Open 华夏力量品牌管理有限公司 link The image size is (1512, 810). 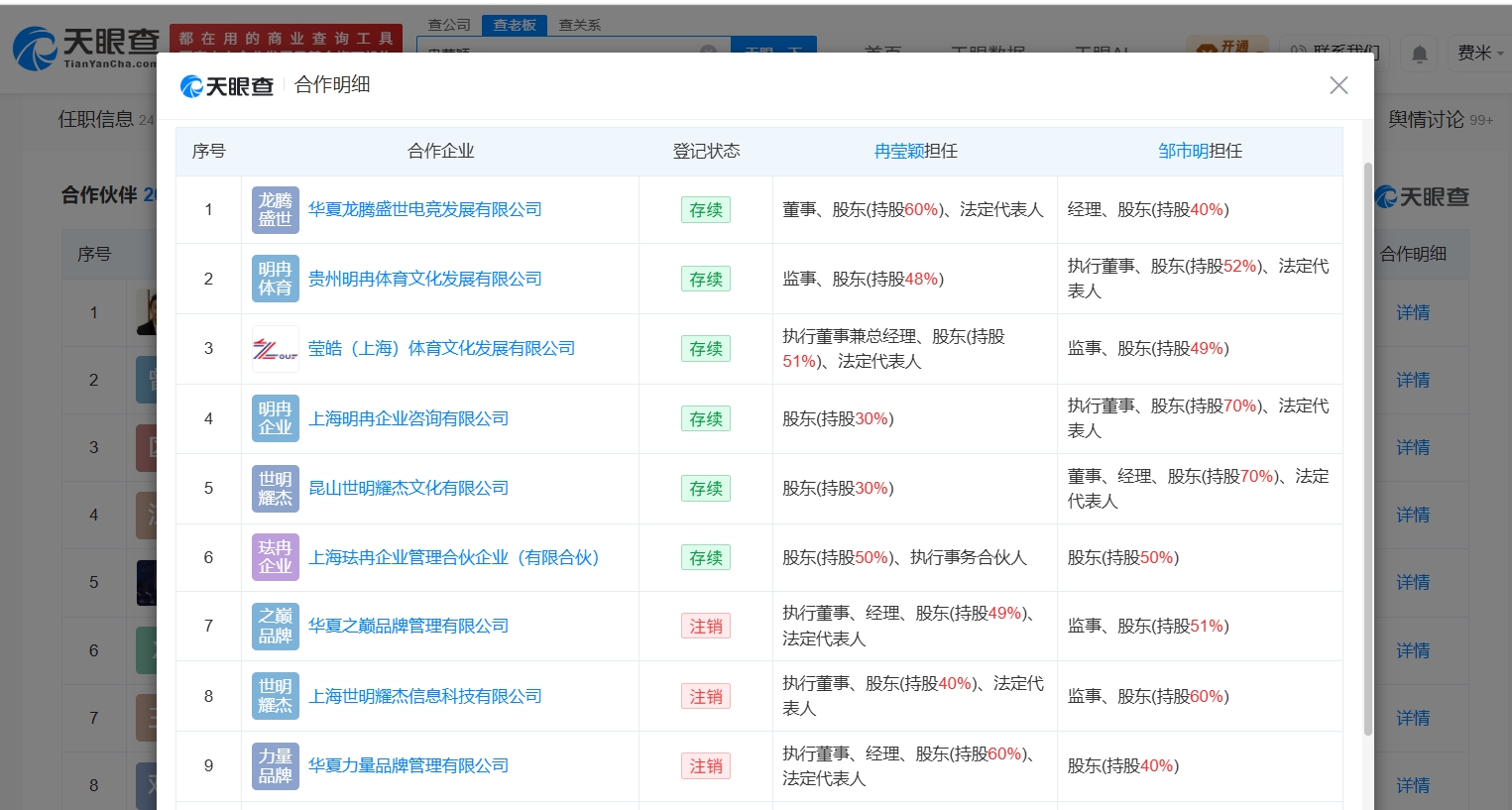coord(408,765)
